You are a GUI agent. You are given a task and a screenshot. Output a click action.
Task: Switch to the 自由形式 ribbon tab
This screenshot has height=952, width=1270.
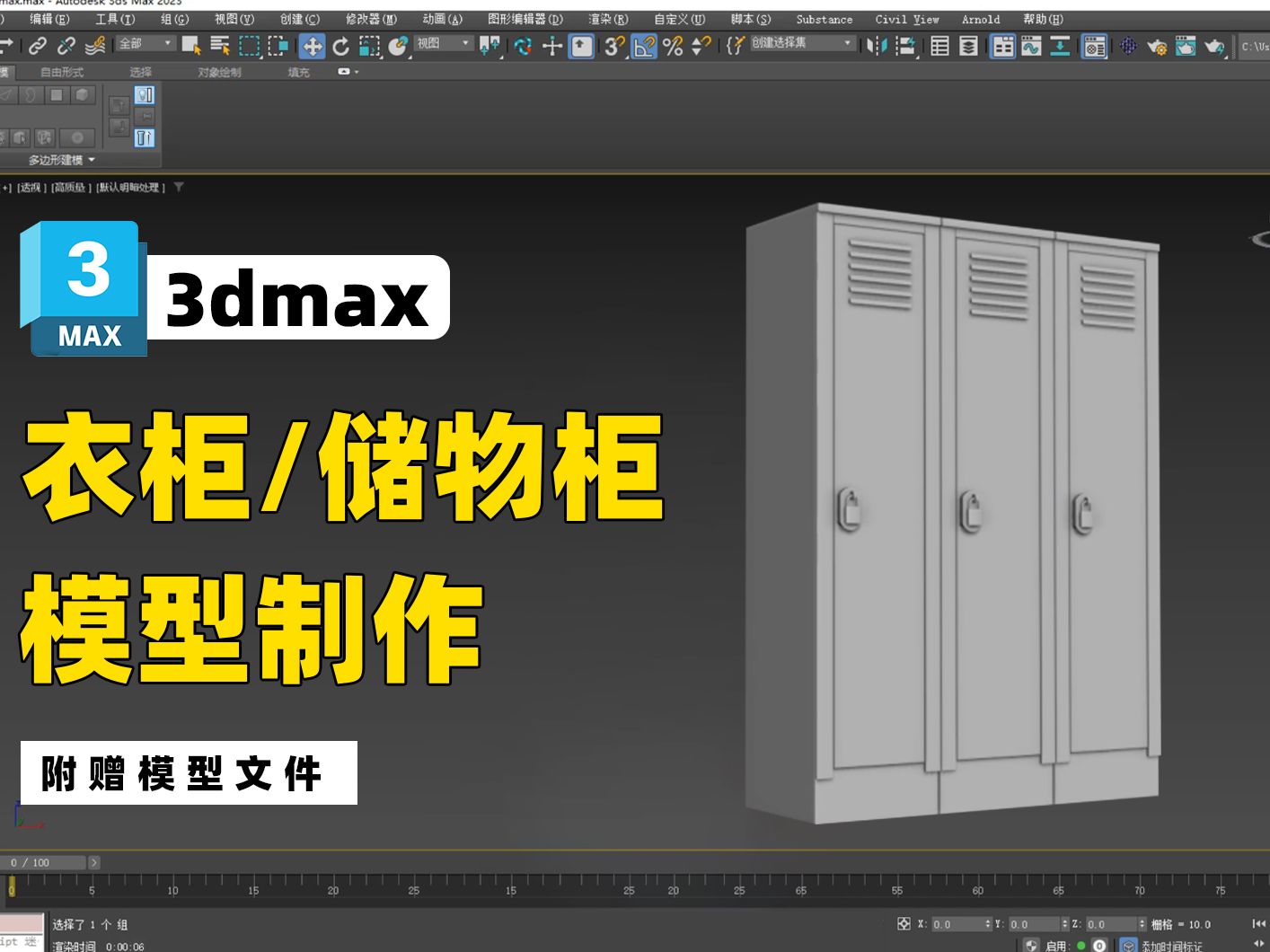62,72
